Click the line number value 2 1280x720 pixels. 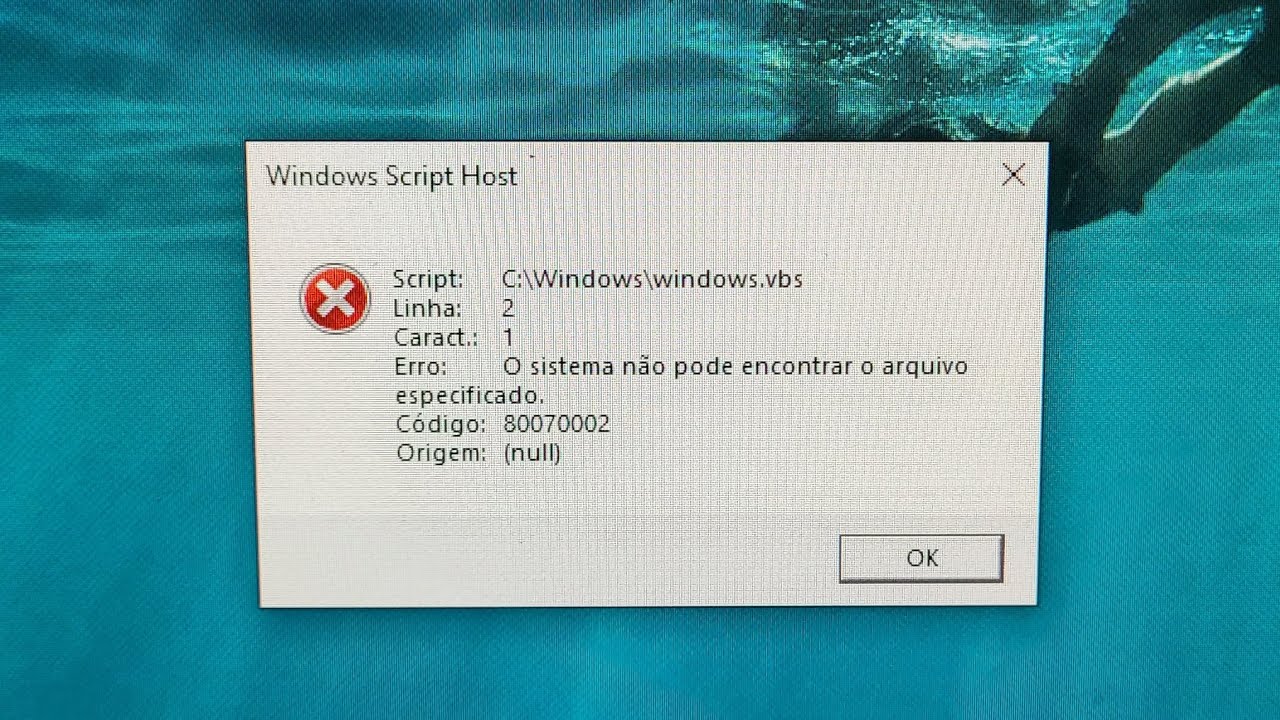[508, 309]
